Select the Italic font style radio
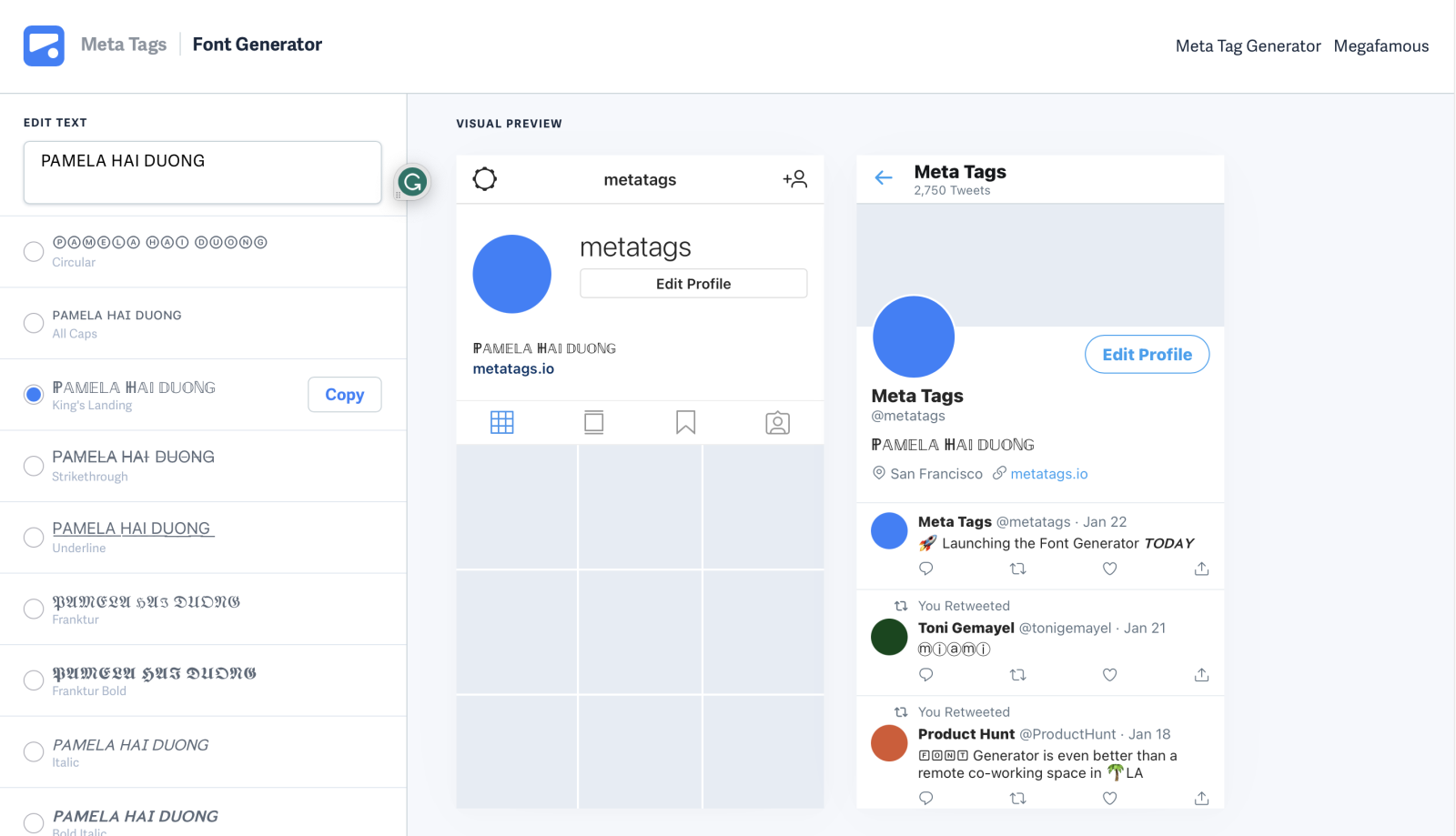 [x=34, y=751]
